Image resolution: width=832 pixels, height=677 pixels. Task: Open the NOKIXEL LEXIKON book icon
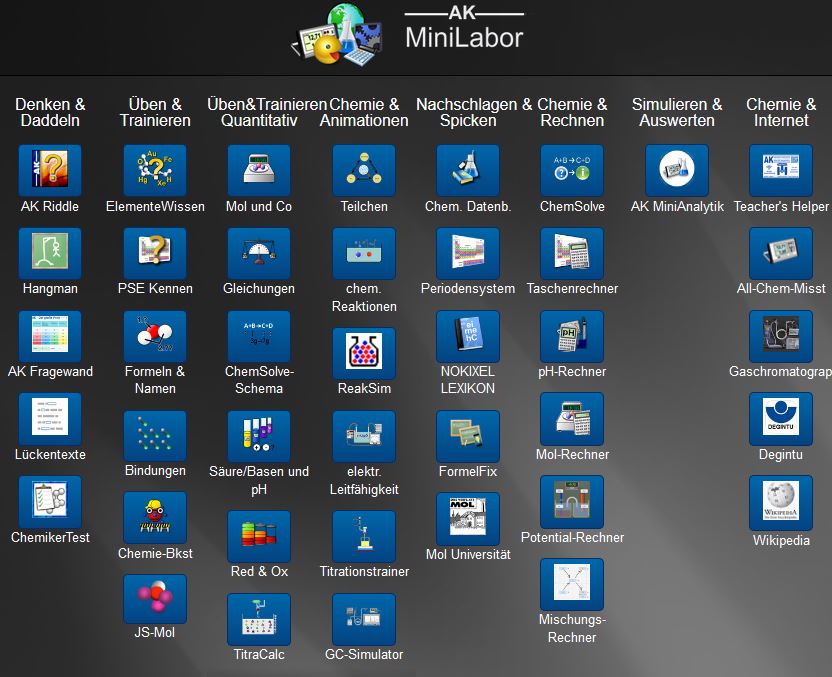[468, 336]
